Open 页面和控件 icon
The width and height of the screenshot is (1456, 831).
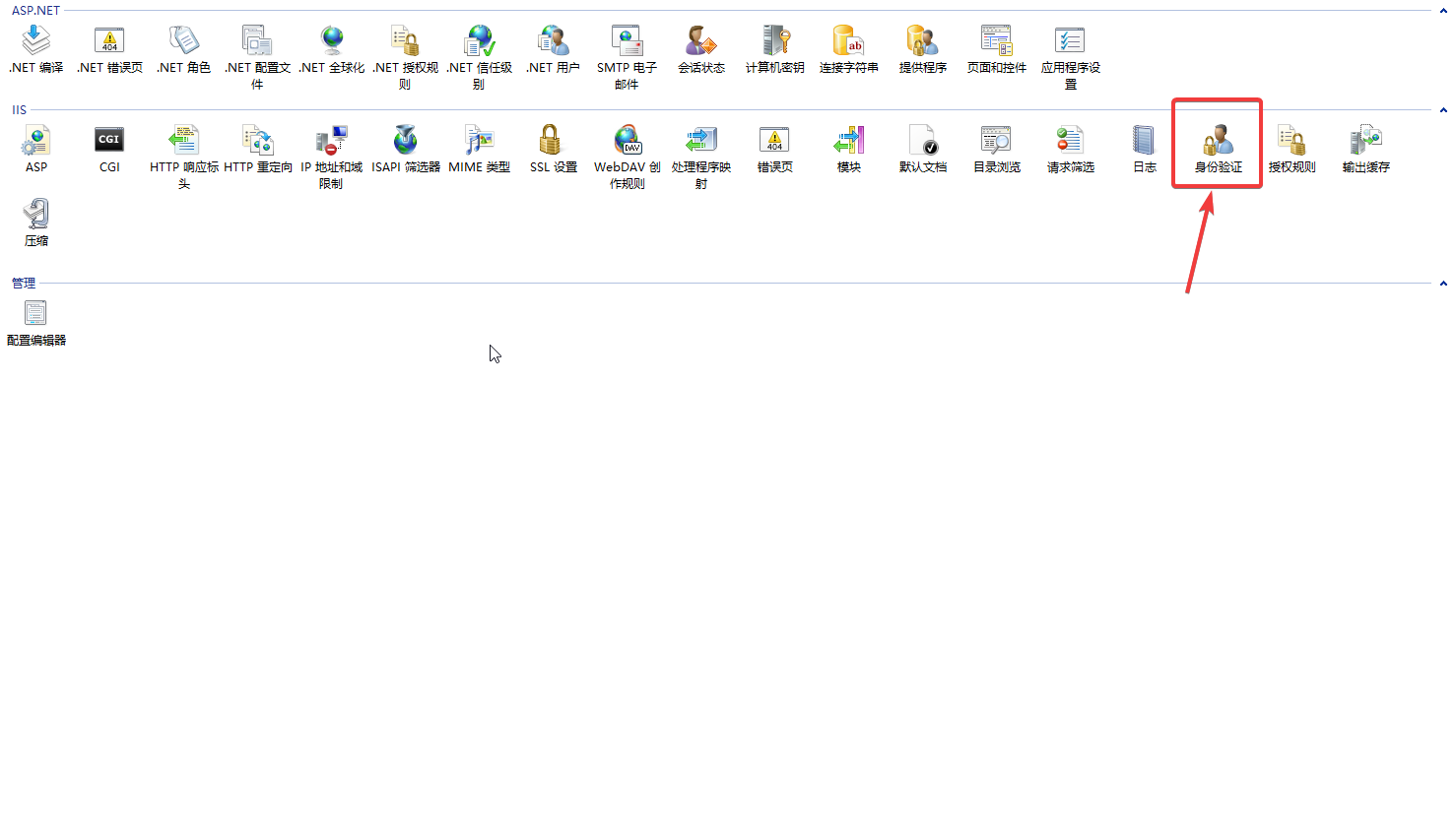(996, 40)
